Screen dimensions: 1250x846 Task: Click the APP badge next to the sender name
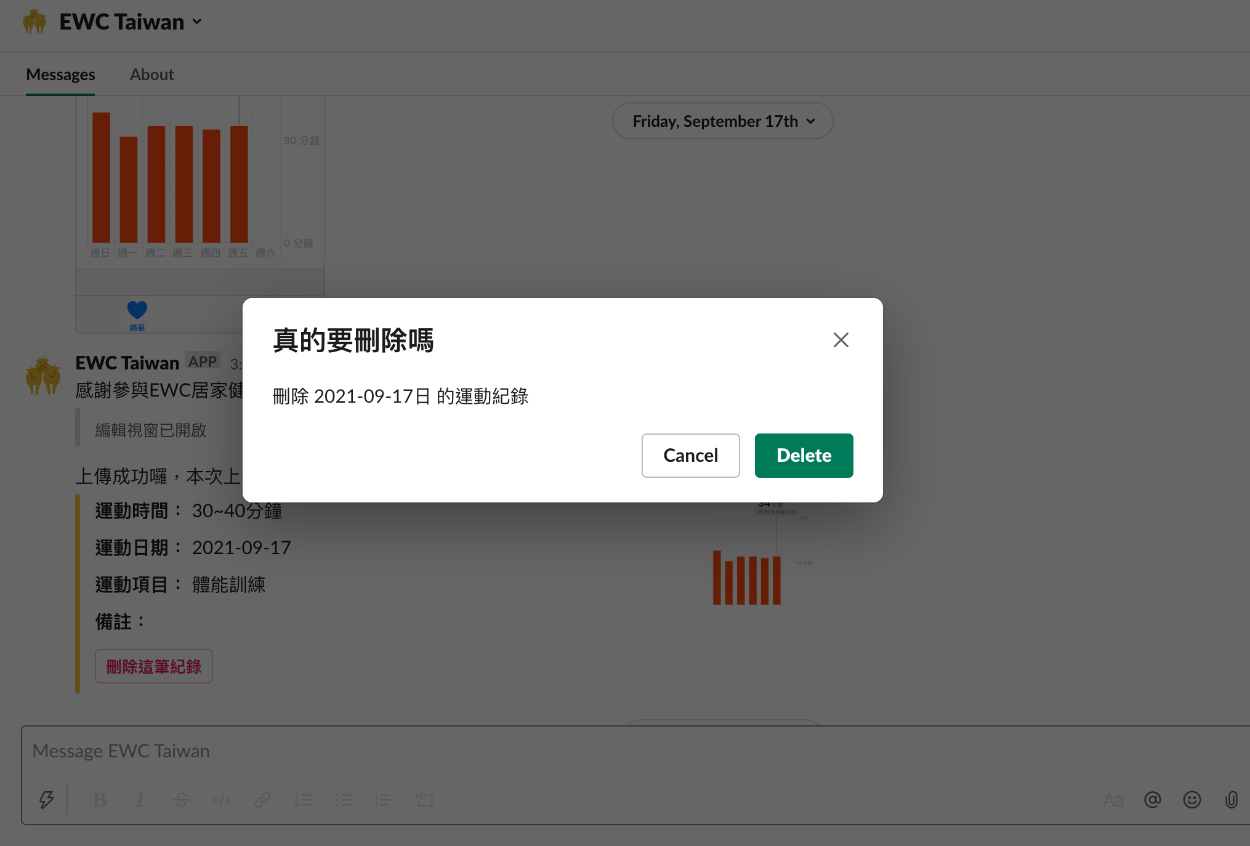[x=203, y=362]
